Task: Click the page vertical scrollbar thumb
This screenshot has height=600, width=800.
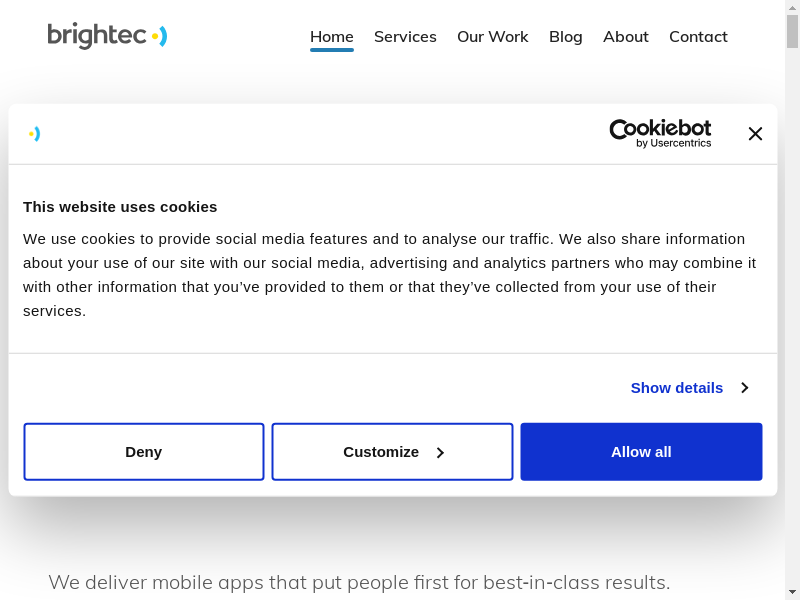Action: tap(792, 32)
